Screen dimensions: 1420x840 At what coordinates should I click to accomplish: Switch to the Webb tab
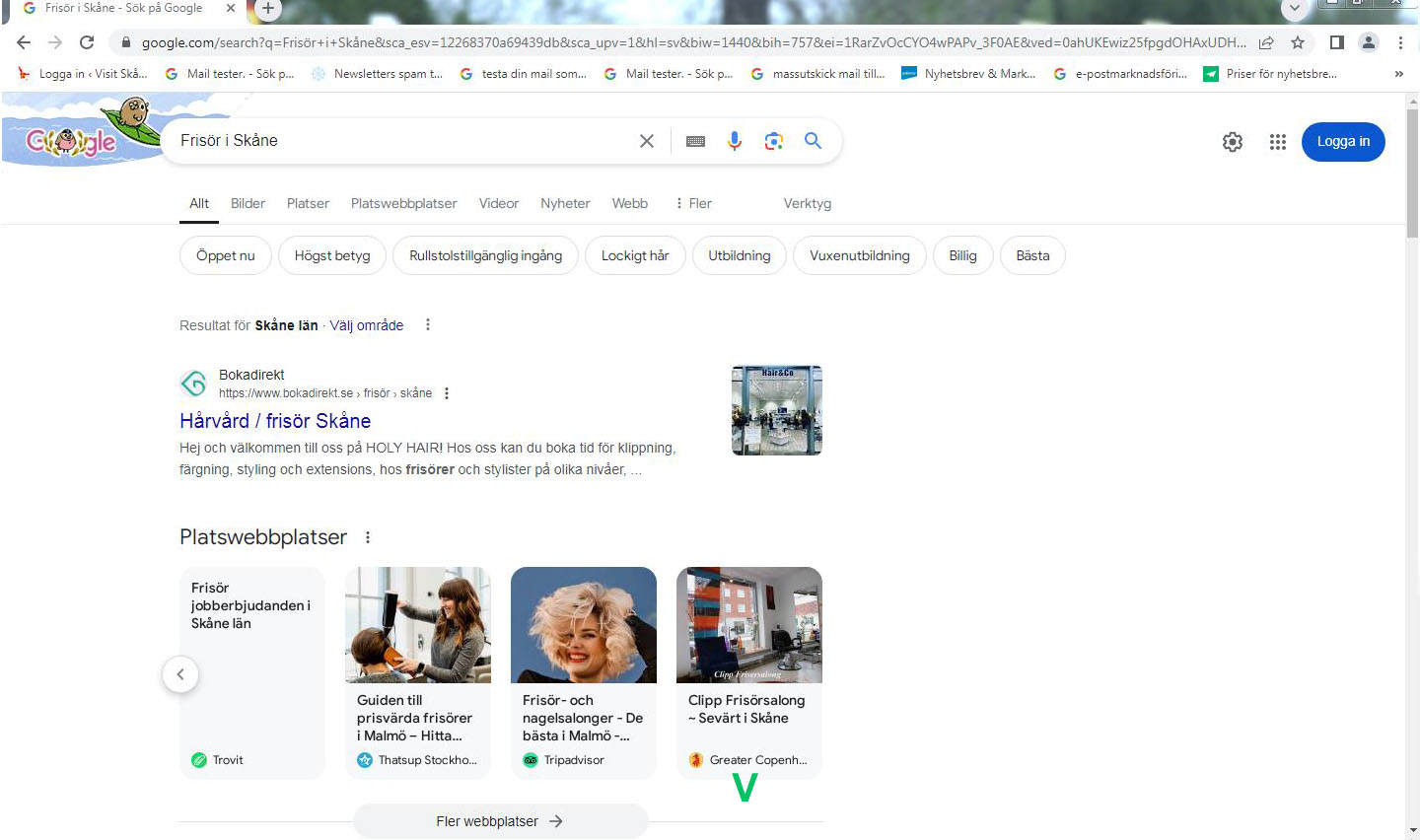point(630,203)
